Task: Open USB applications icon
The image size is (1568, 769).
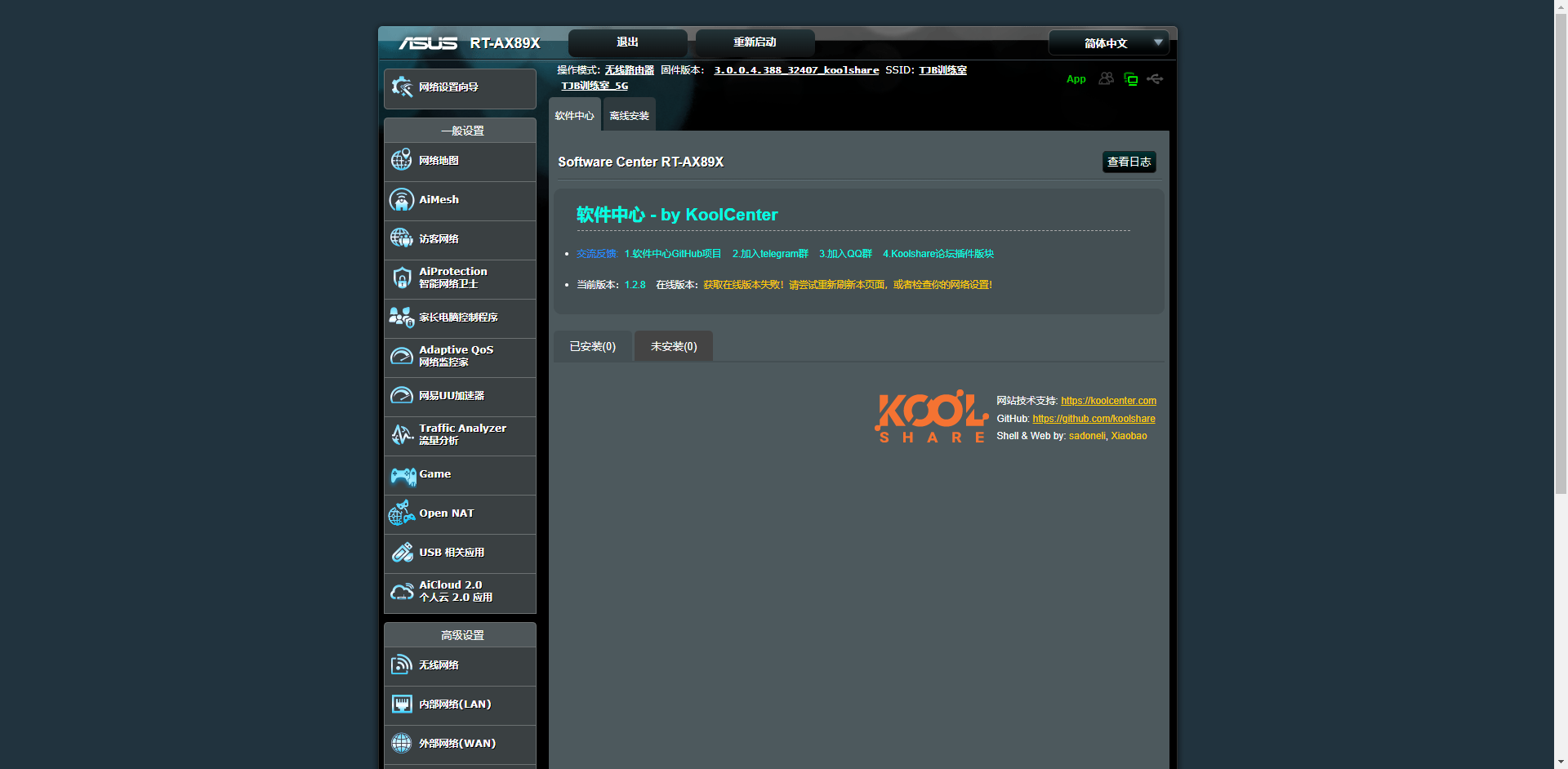Action: (x=401, y=553)
